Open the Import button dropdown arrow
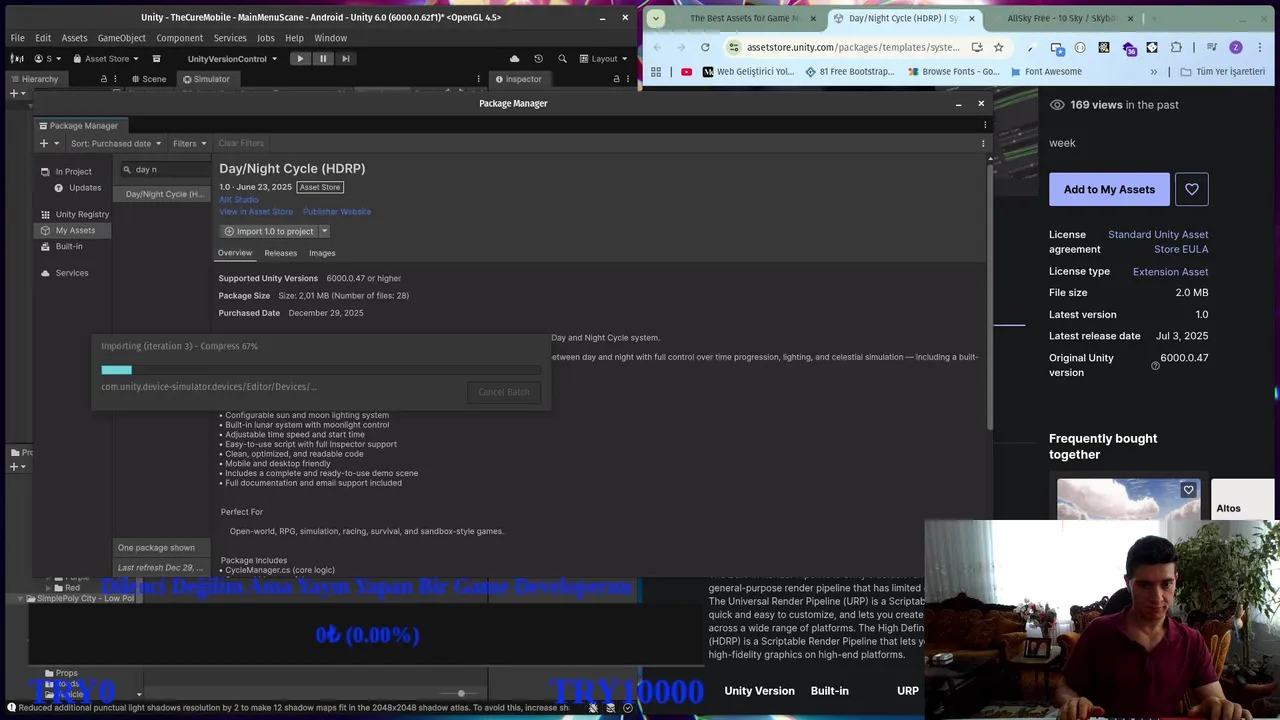 point(324,231)
